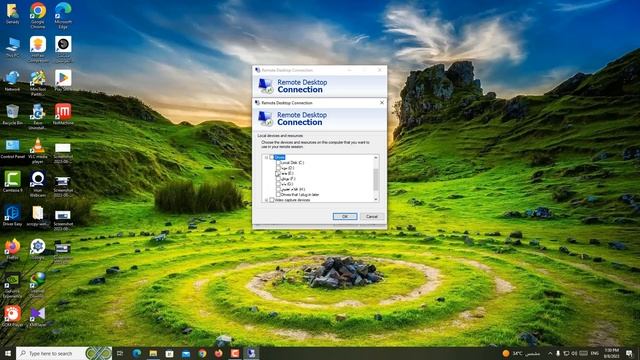
Task: Check the Local Disk (C:) checkbox
Action: tap(278, 162)
